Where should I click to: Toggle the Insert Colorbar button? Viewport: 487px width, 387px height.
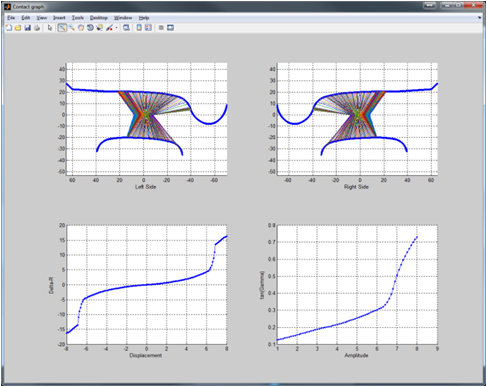[139, 28]
